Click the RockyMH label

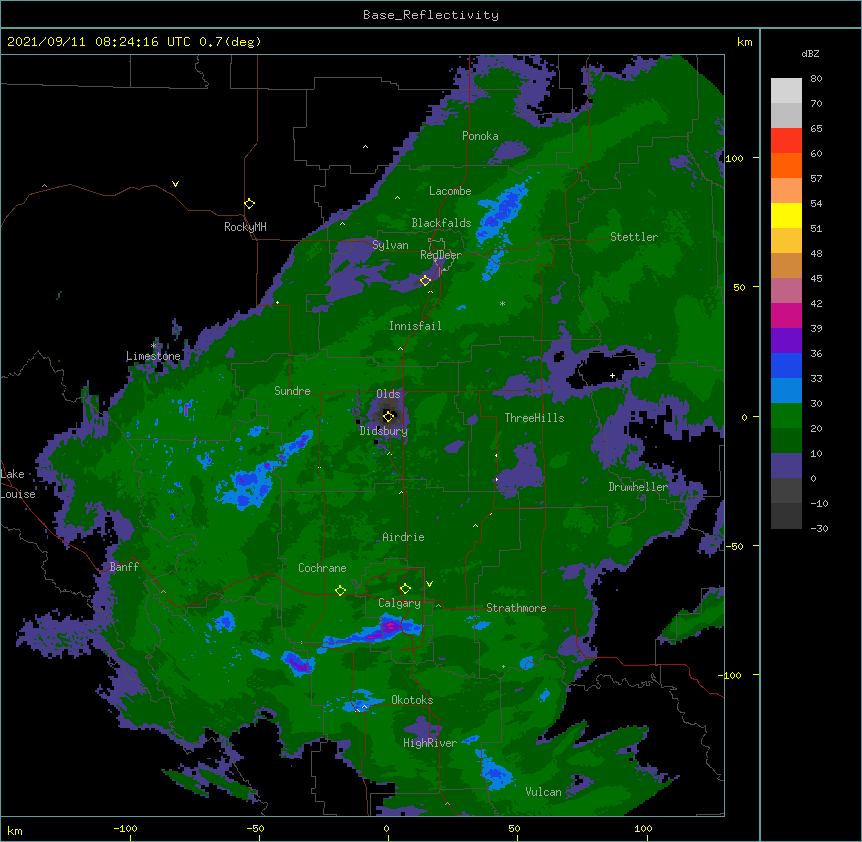[x=245, y=227]
